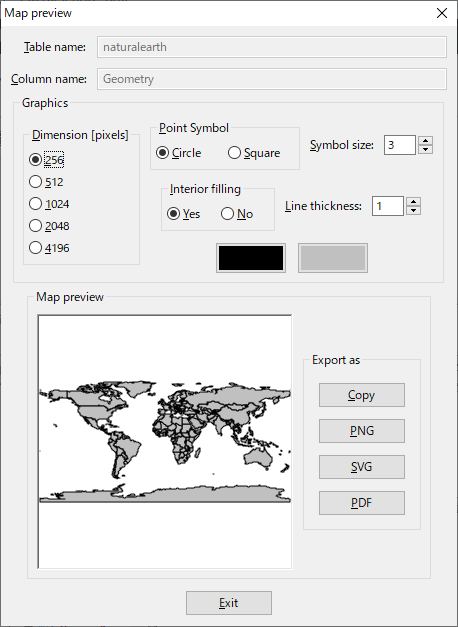Click the Exit button

pos(229,603)
